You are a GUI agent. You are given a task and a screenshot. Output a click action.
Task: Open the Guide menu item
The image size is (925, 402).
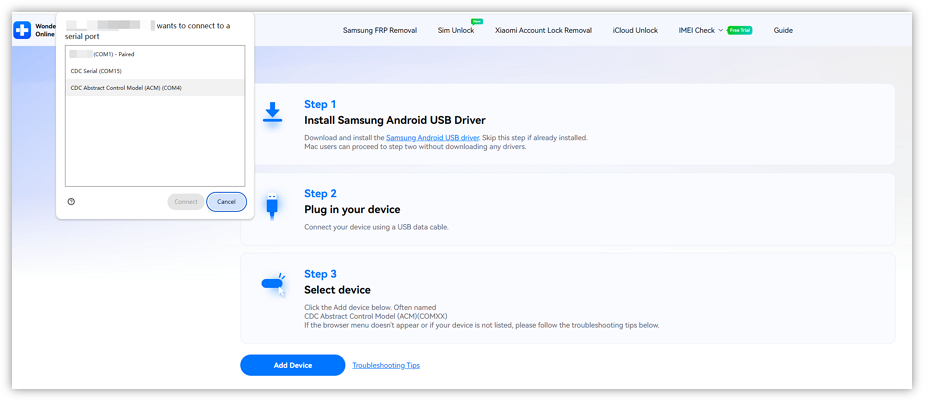[x=783, y=30]
